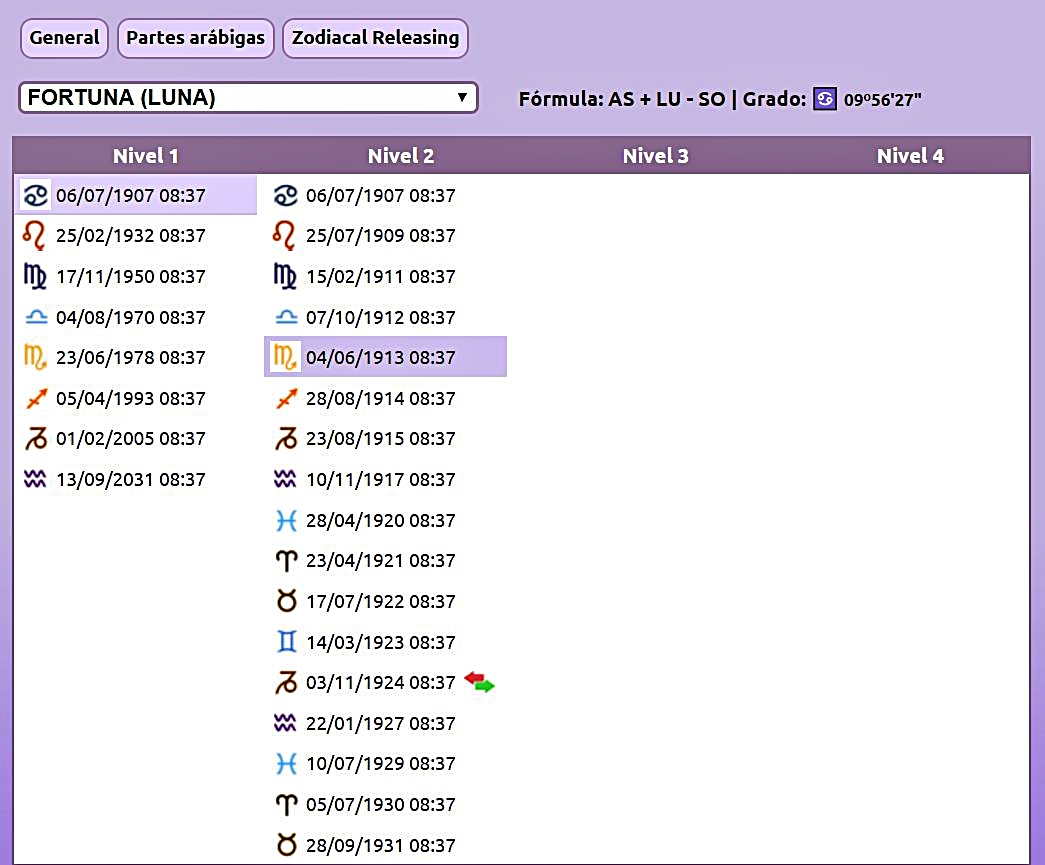Click the loosing-of-the-bond arrows icon
Image resolution: width=1045 pixels, height=865 pixels.
click(479, 683)
